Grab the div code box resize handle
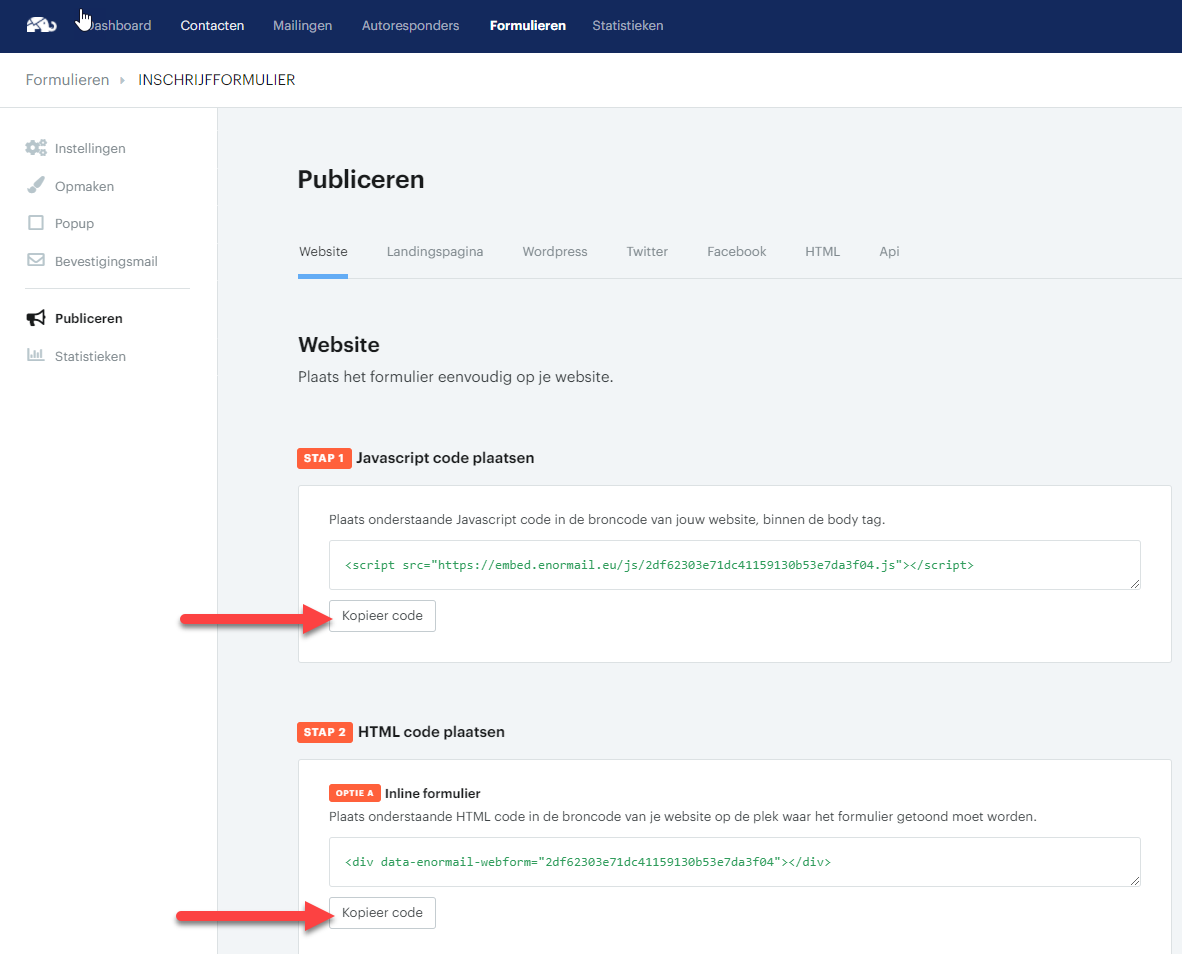Screen dimensions: 1182x954 (1135, 881)
